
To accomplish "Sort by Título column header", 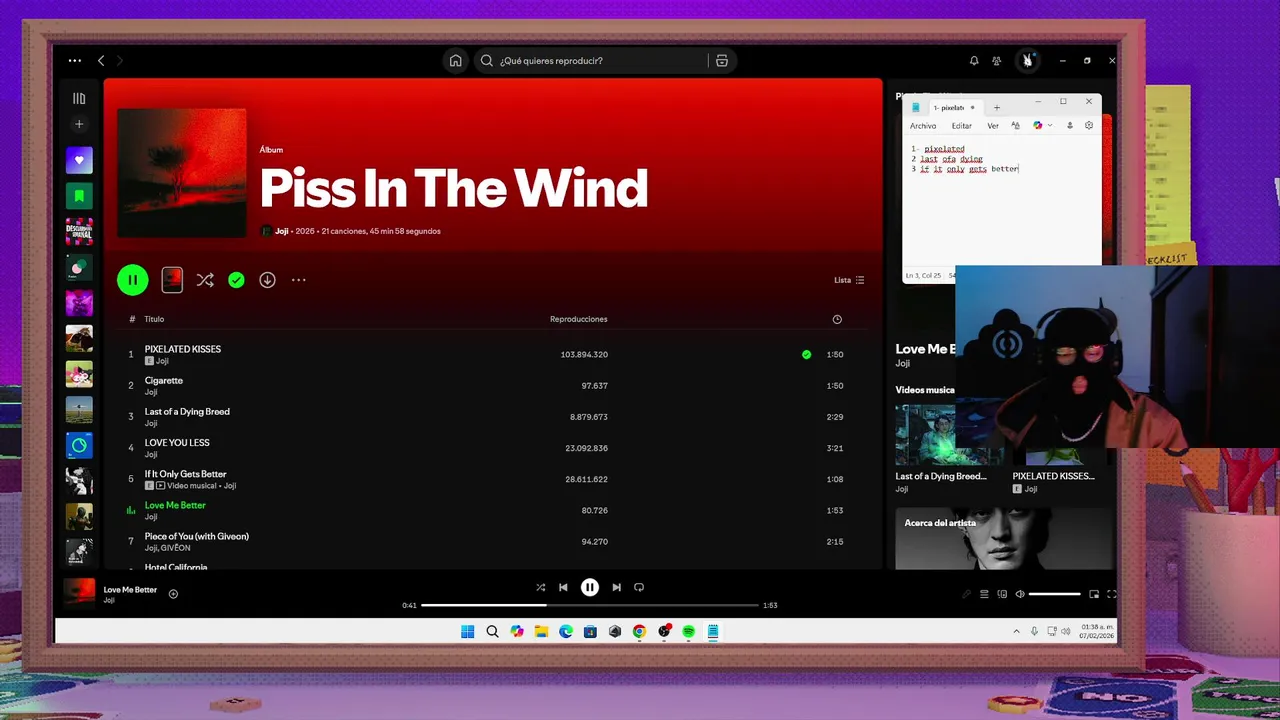I will pyautogui.click(x=154, y=319).
